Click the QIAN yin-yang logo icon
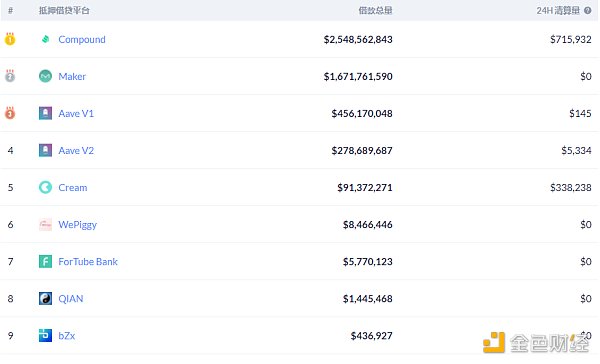600x364 pixels. (x=46, y=299)
